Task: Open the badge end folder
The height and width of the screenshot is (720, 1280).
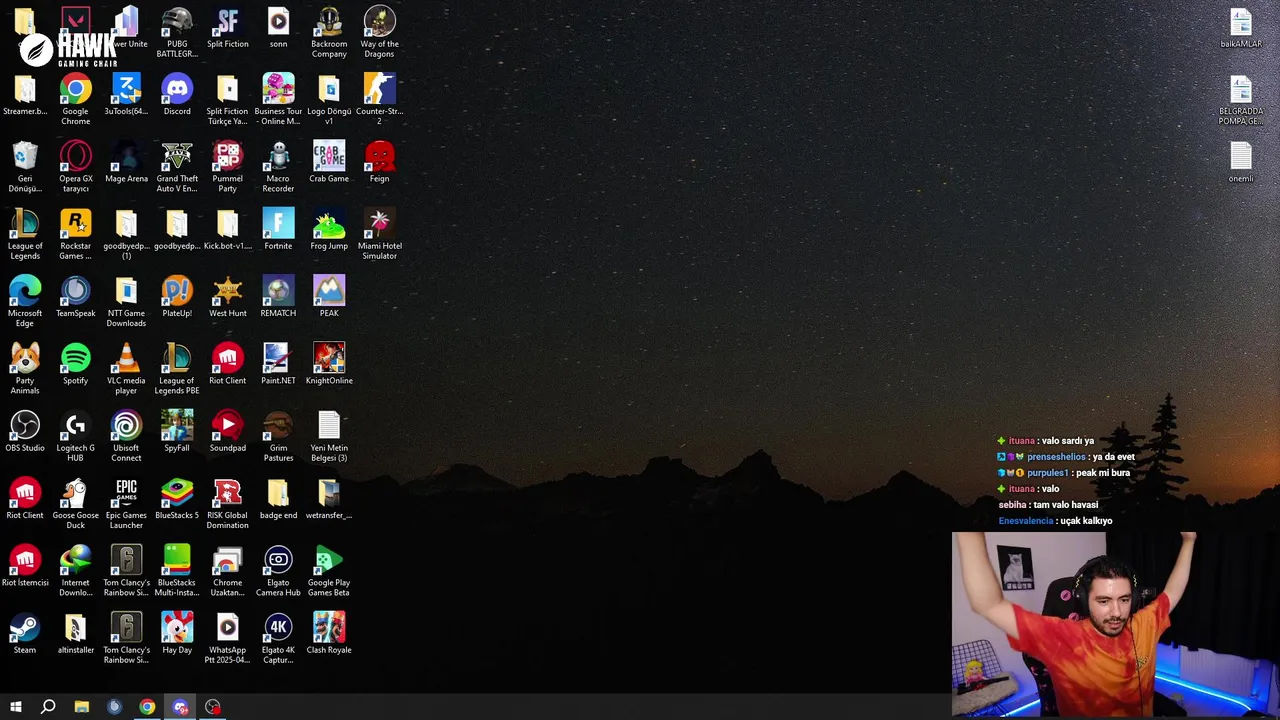Action: click(x=278, y=493)
